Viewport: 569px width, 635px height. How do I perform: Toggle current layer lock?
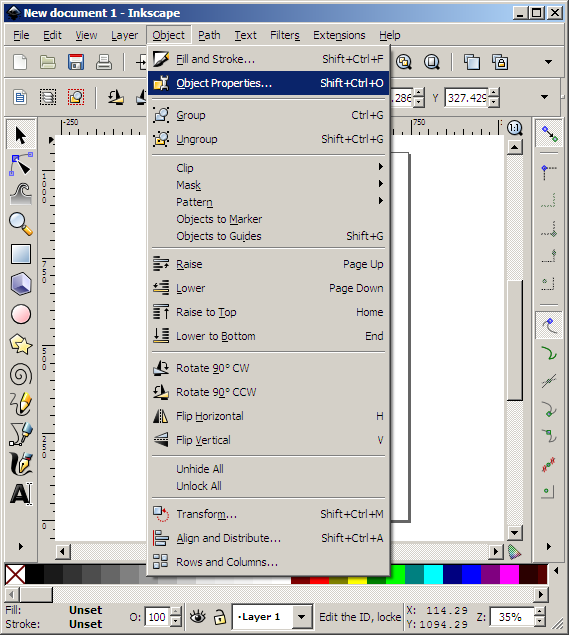click(219, 617)
